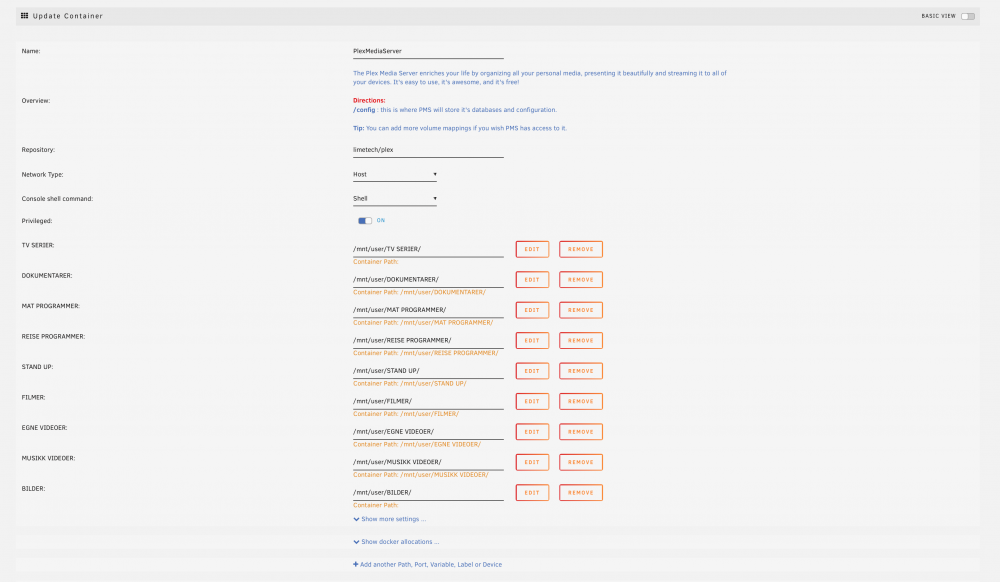Click the grid icon beside Update Container
The width and height of the screenshot is (1000, 582).
24,16
